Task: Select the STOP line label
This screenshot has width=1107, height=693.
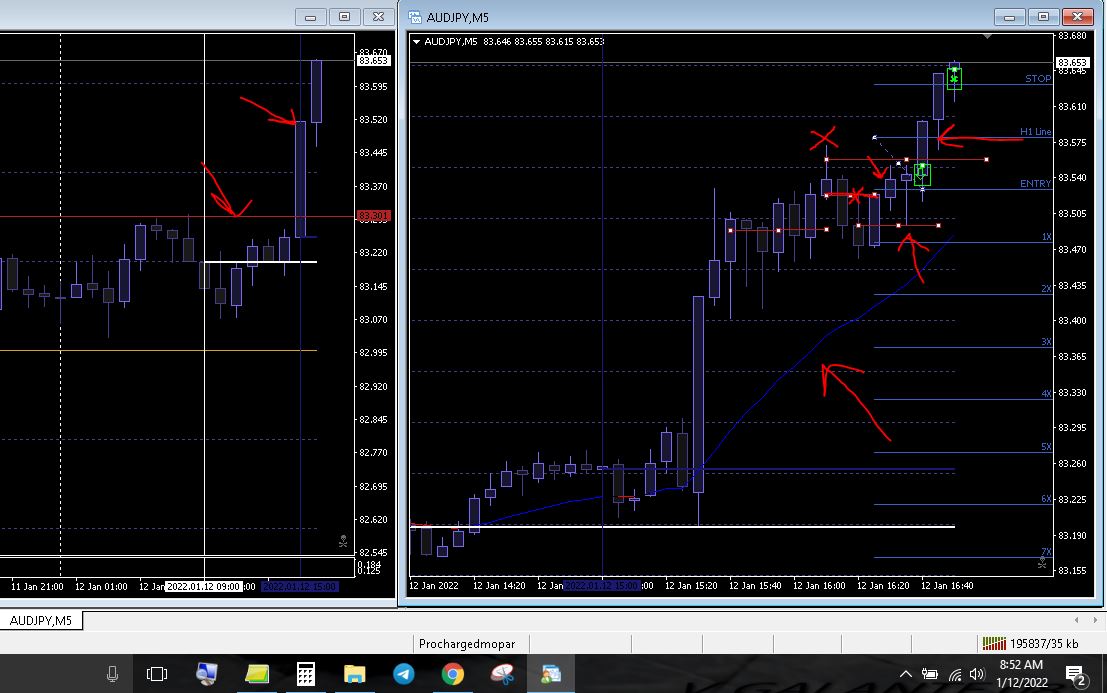Action: tap(1038, 78)
